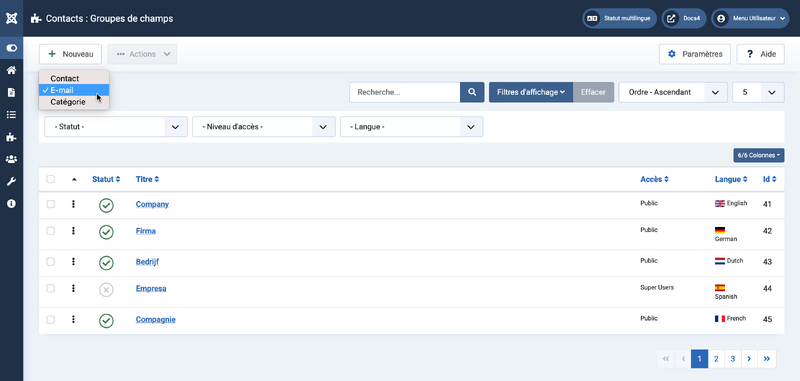800x381 pixels.
Task: Open the Compagnie field group link
Action: (156, 319)
